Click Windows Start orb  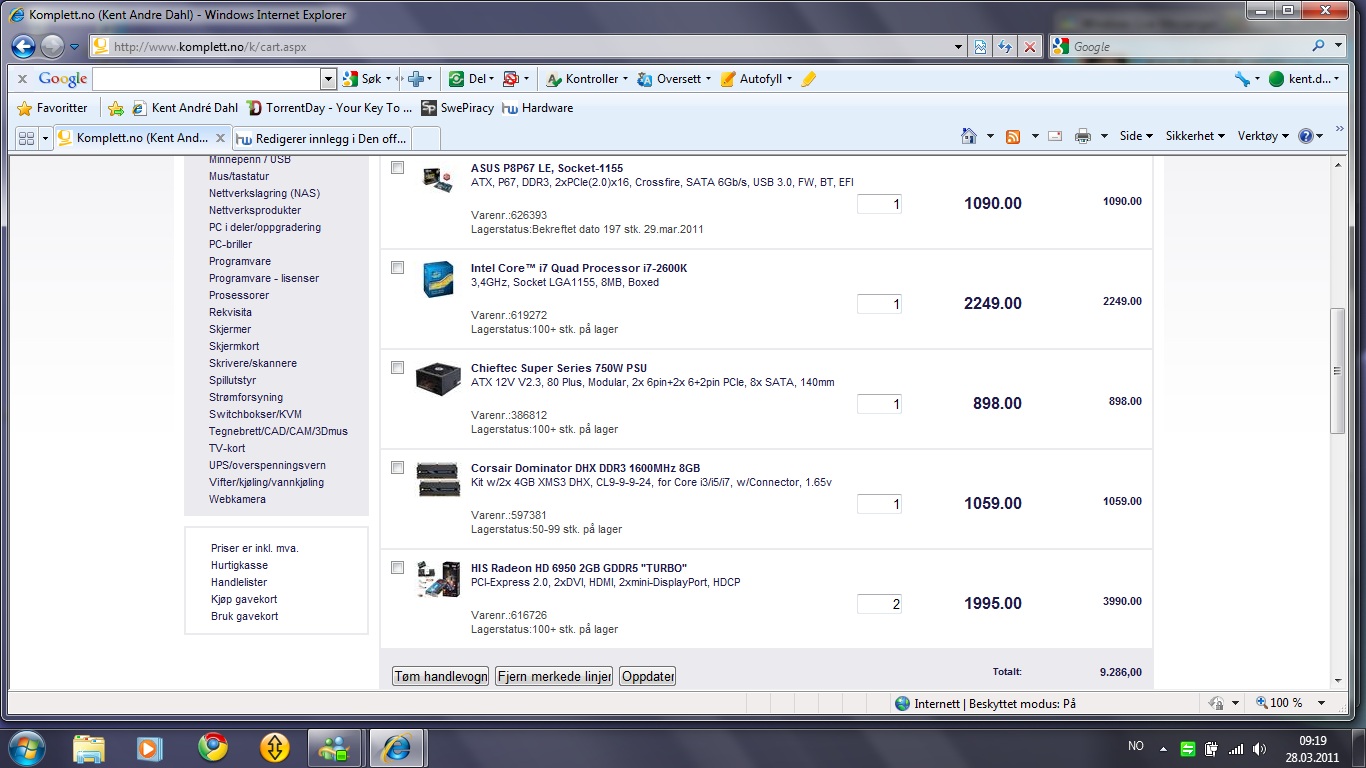point(26,747)
